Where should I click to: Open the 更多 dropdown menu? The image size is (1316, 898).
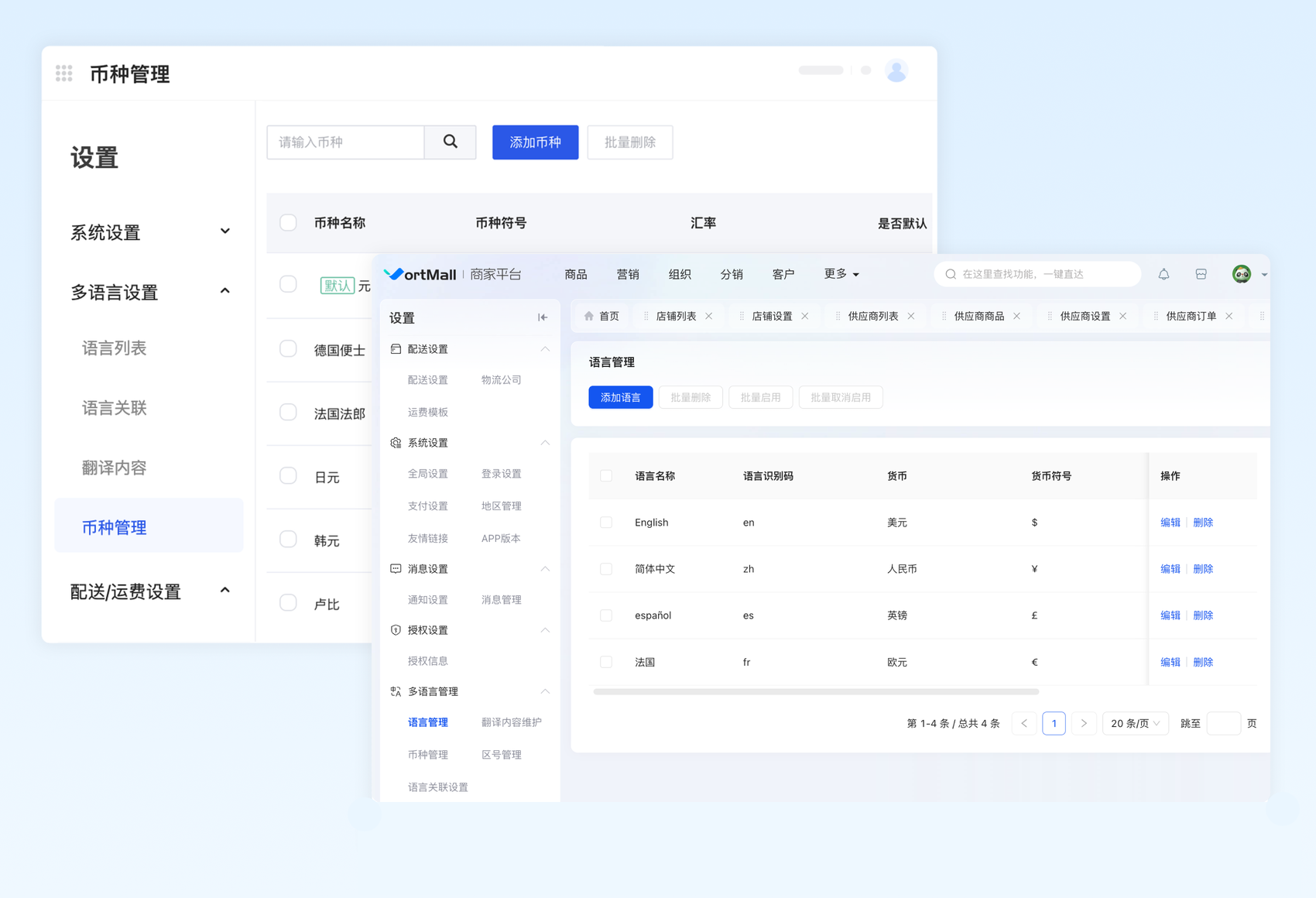[841, 274]
